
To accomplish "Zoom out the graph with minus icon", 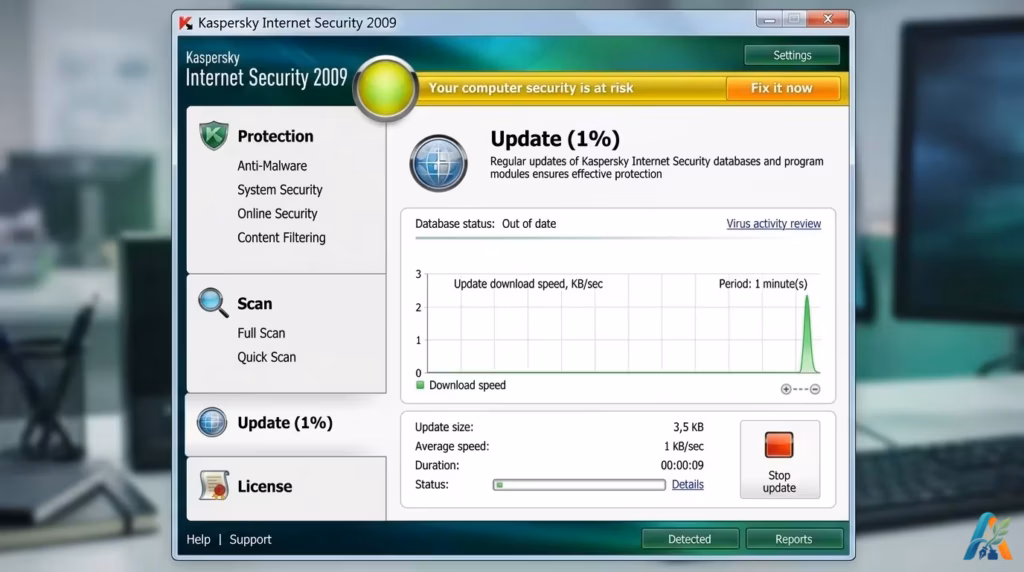I will point(815,389).
